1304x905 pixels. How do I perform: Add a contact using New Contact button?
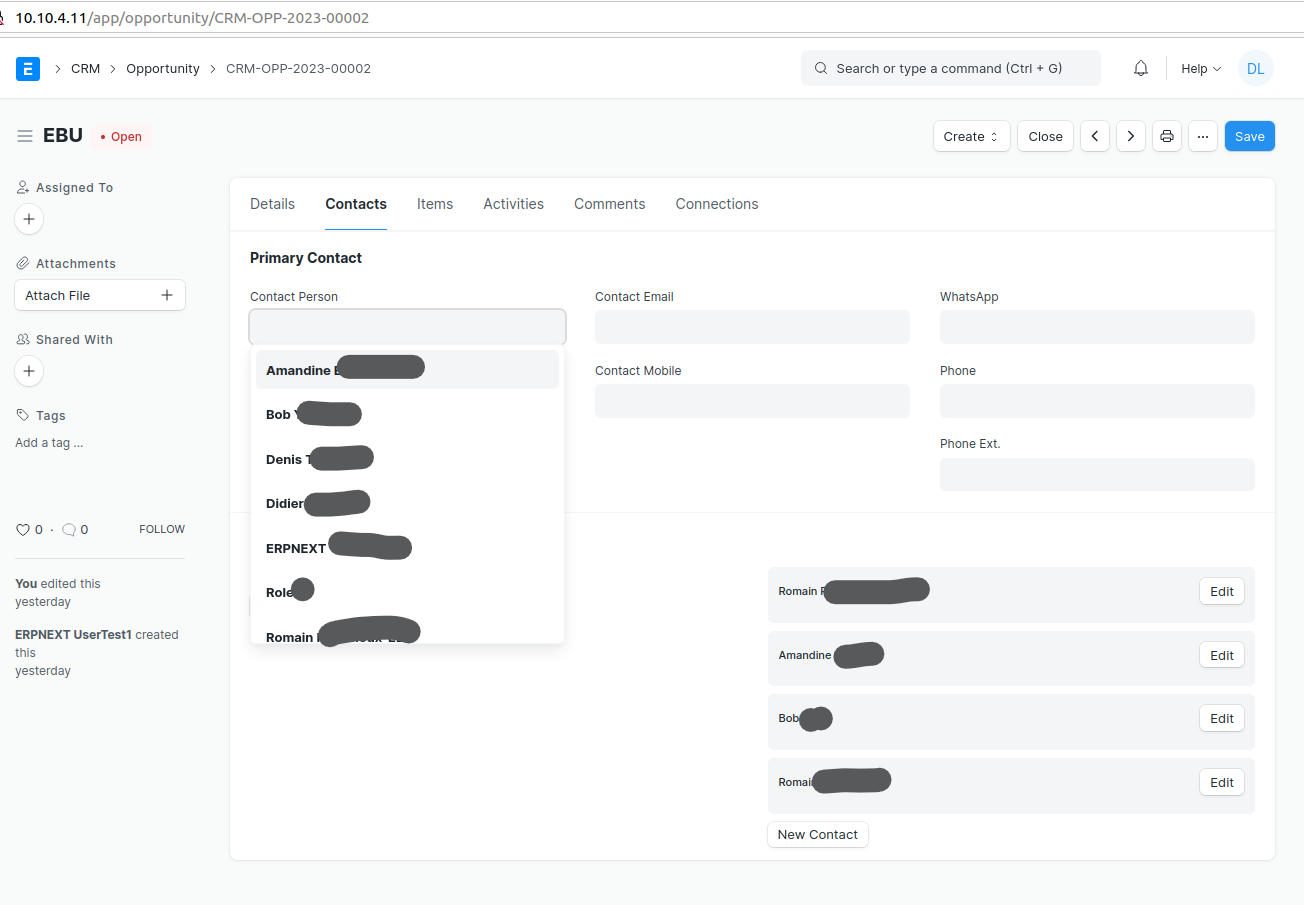tap(817, 834)
